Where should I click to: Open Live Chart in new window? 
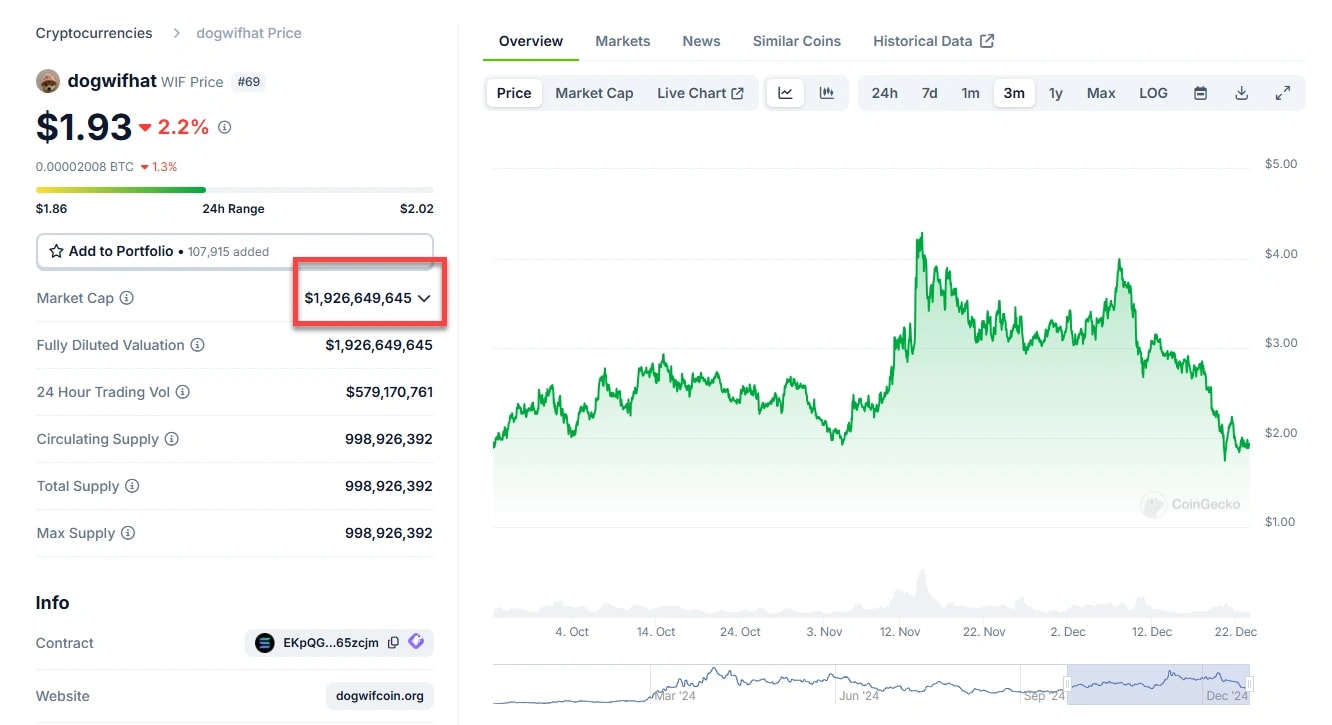(700, 93)
